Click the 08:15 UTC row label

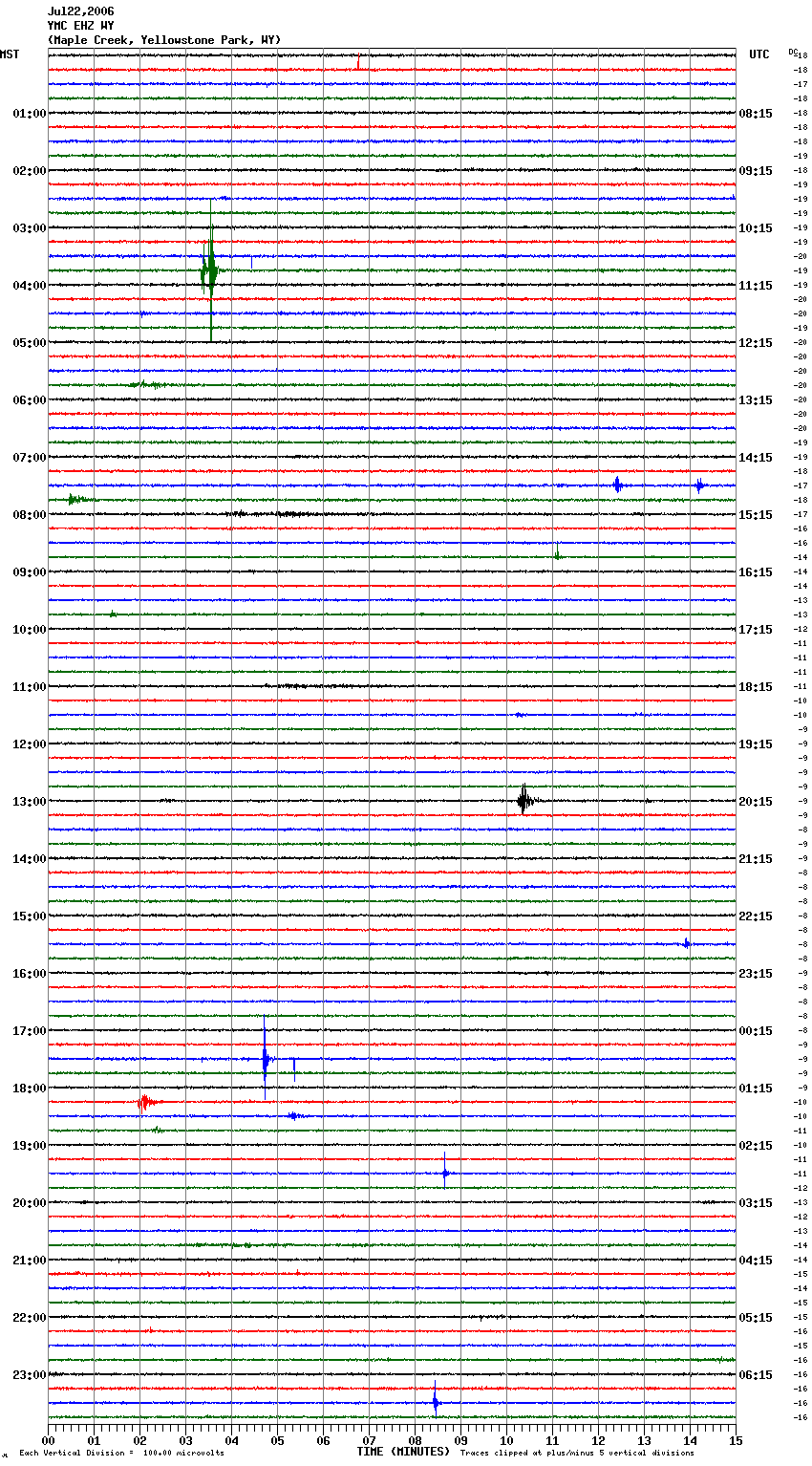point(756,113)
